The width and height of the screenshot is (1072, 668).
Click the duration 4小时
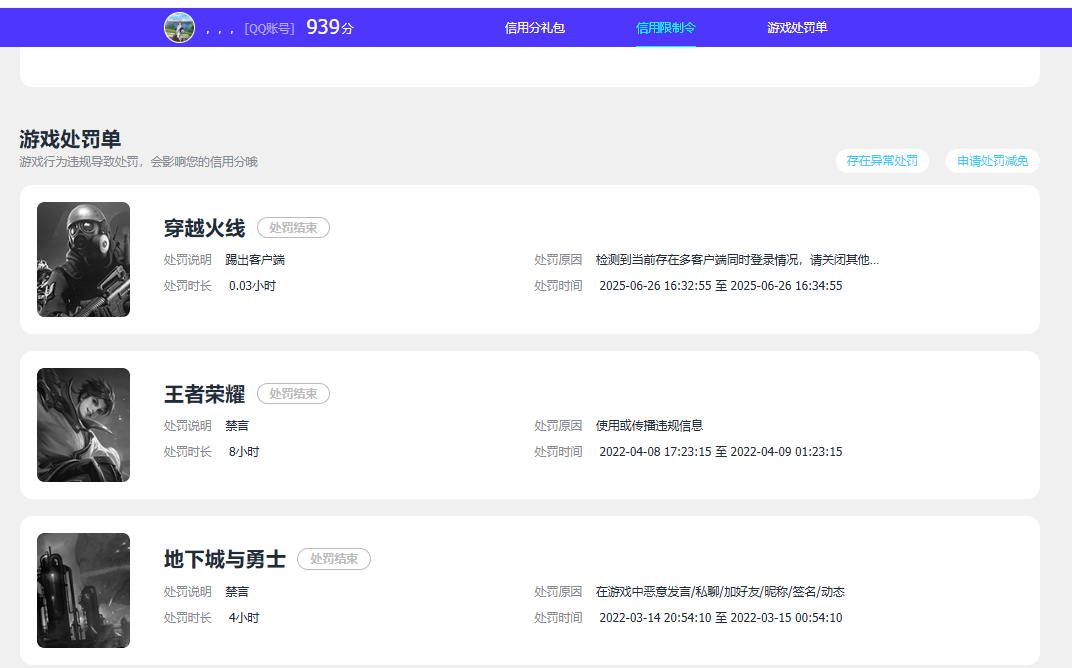coord(244,618)
